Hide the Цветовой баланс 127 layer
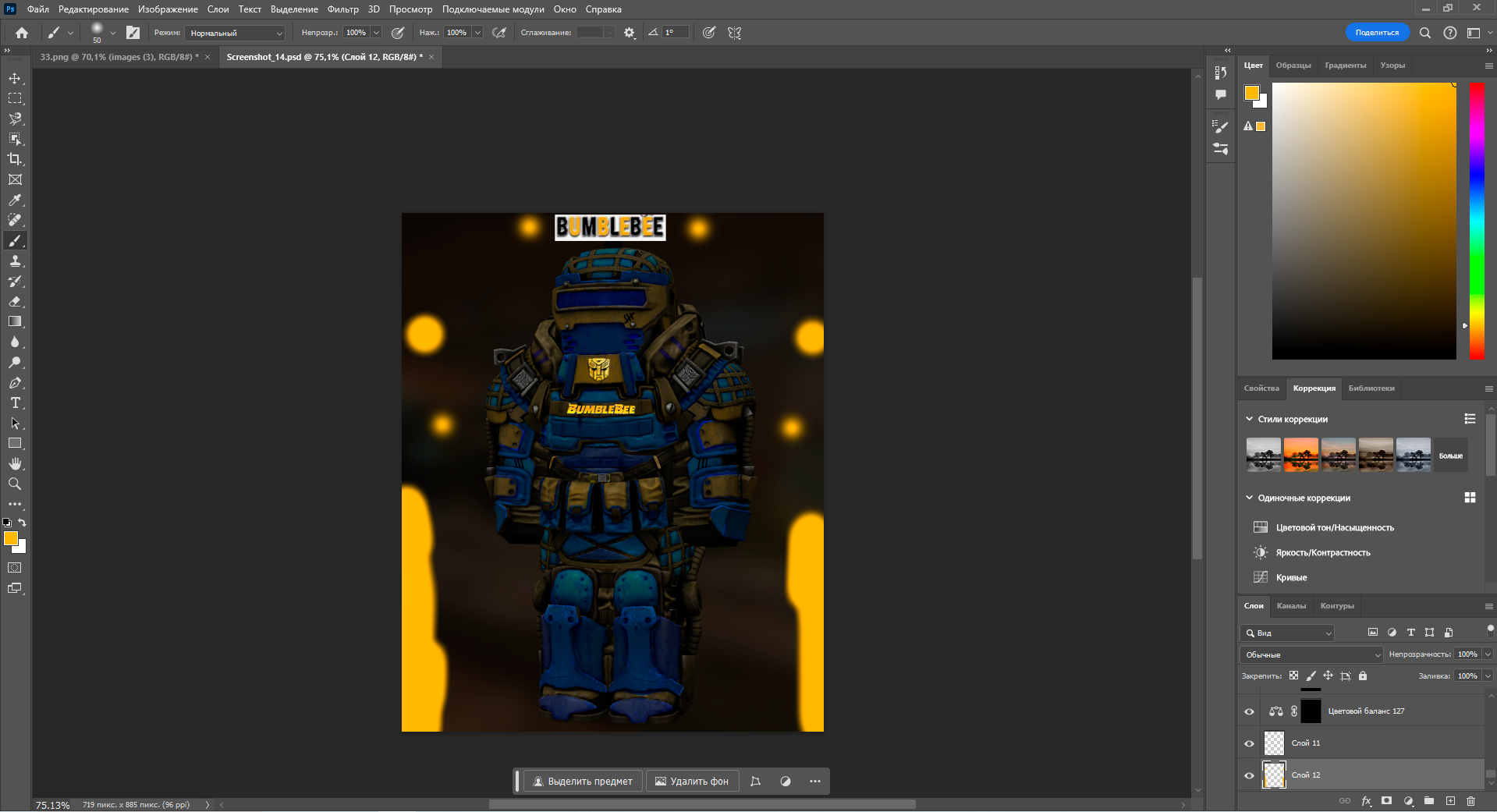 (1249, 711)
